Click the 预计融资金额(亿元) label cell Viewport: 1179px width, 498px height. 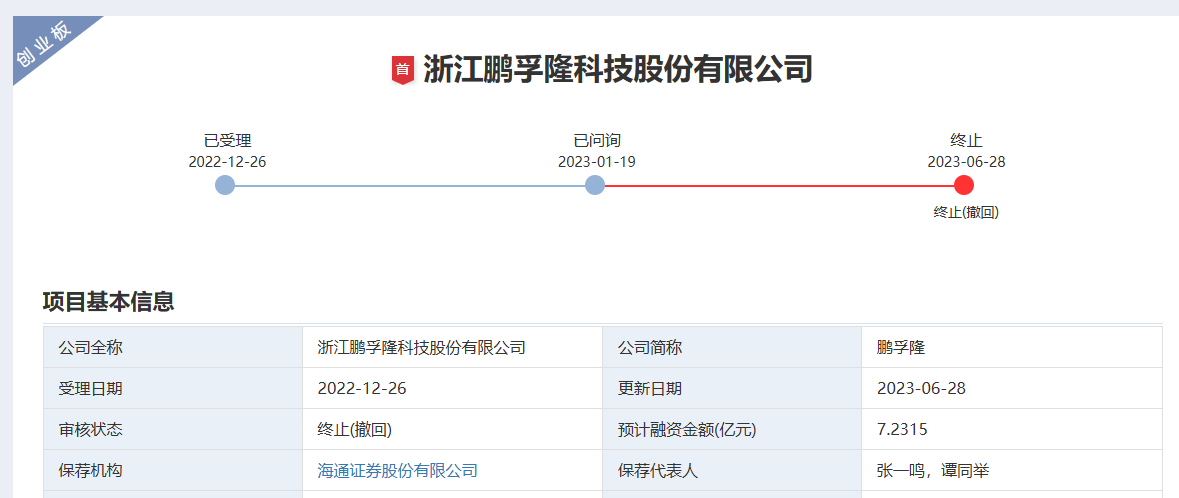pos(732,430)
